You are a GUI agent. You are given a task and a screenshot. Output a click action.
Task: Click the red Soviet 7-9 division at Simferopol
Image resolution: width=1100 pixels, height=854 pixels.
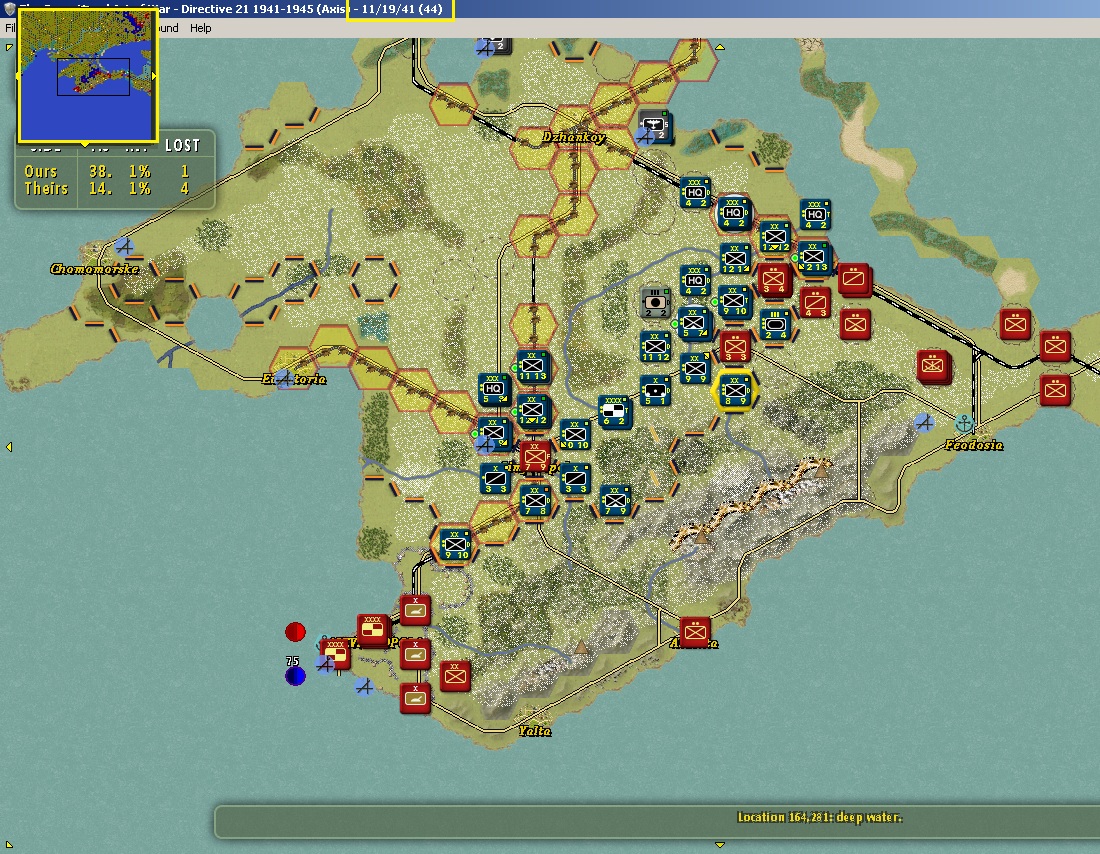coord(535,457)
